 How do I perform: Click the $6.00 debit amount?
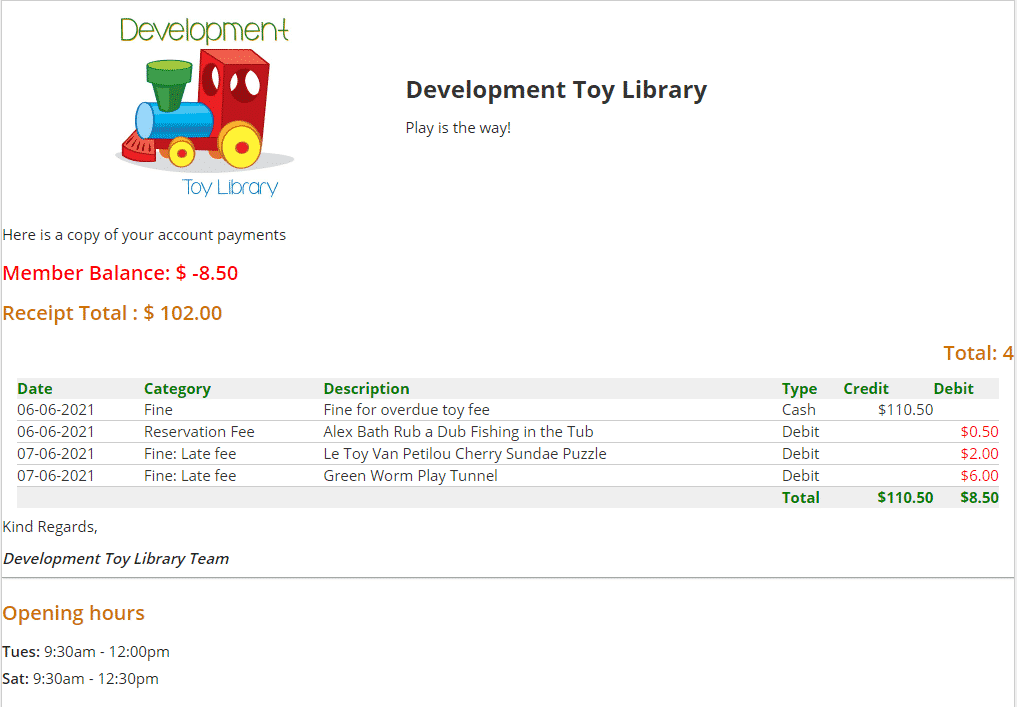tap(979, 476)
